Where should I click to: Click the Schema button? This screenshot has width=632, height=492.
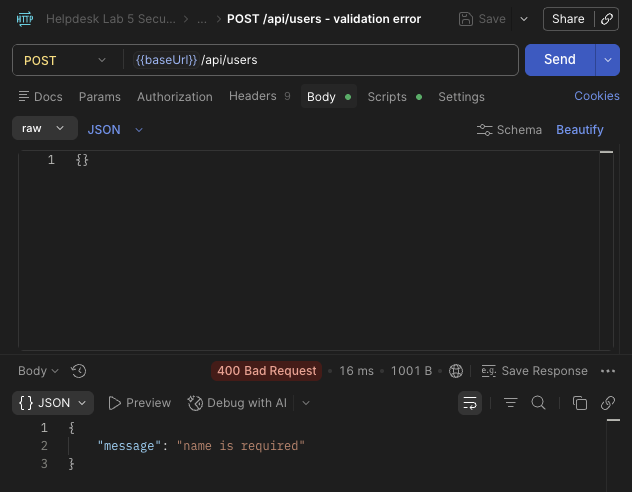point(509,130)
